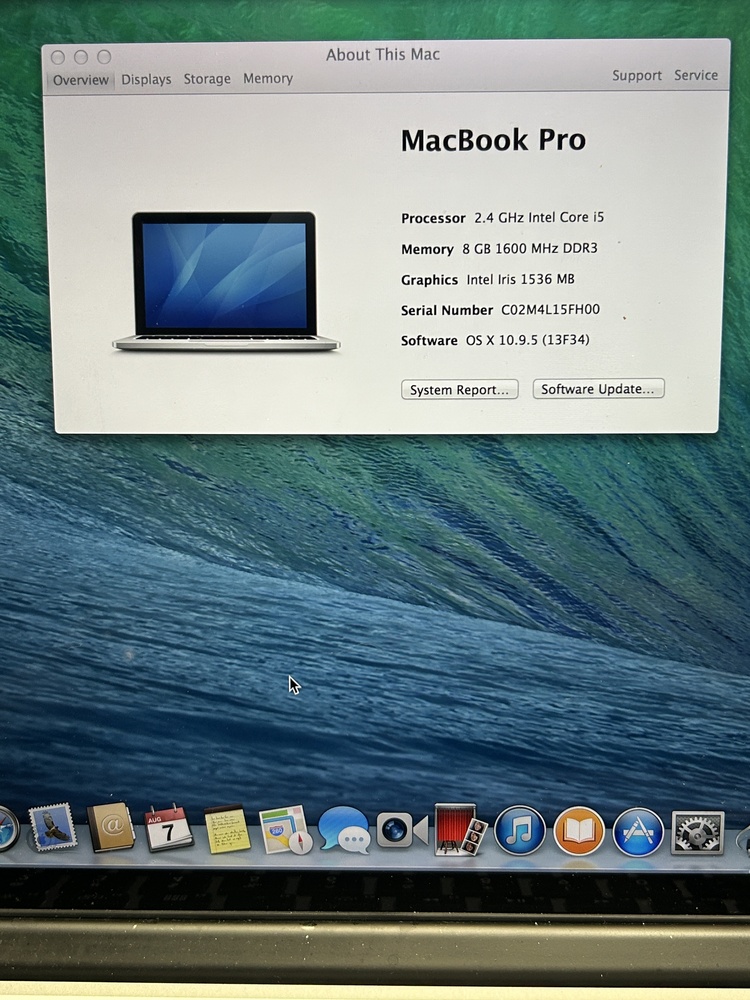This screenshot has width=750, height=1000.
Task: Launch Maps from the dock
Action: (286, 830)
